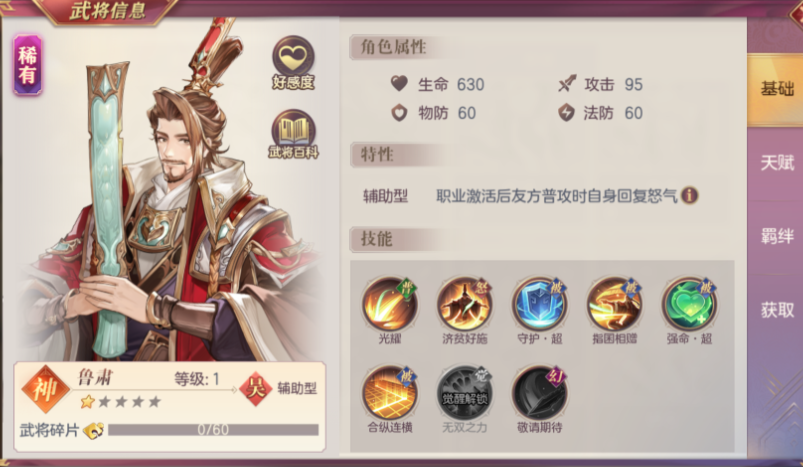Viewport: 803px width, 467px height.
Task: Select the 光耀 skill icon
Action: [390, 305]
